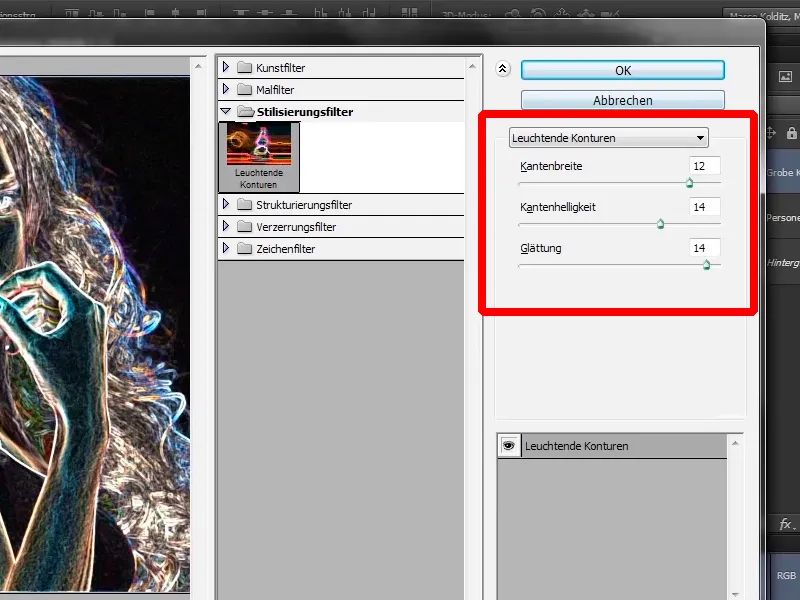The width and height of the screenshot is (800, 600).
Task: Click the Glättung label
Action: tap(541, 248)
